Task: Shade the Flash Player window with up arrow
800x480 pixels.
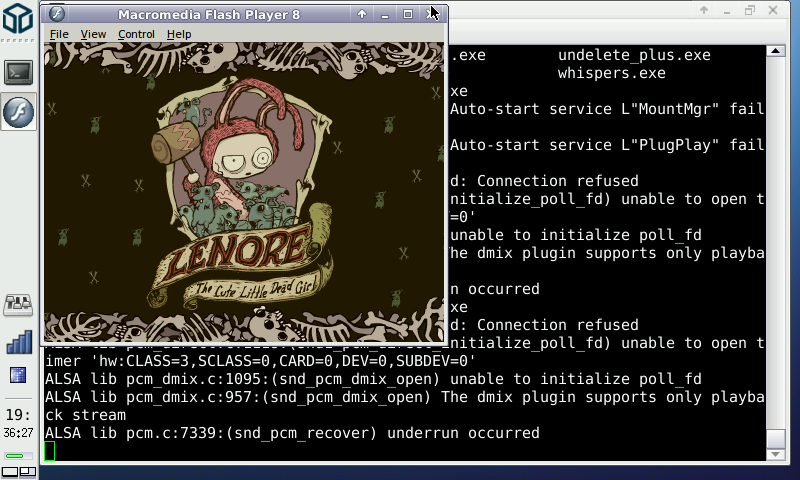Action: point(362,14)
